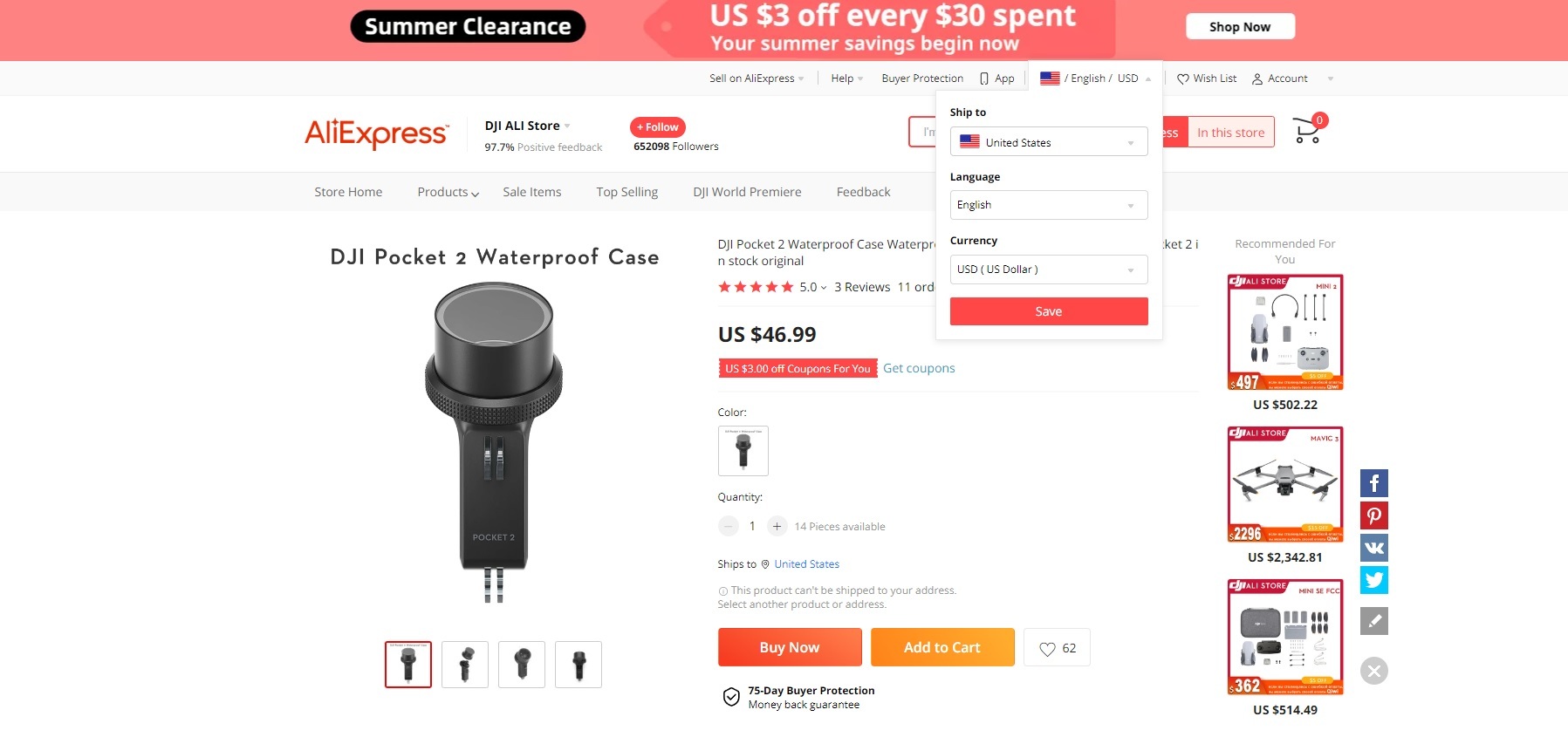Increase quantity with the plus button
Image resolution: width=1568 pixels, height=737 pixels.
click(x=777, y=526)
